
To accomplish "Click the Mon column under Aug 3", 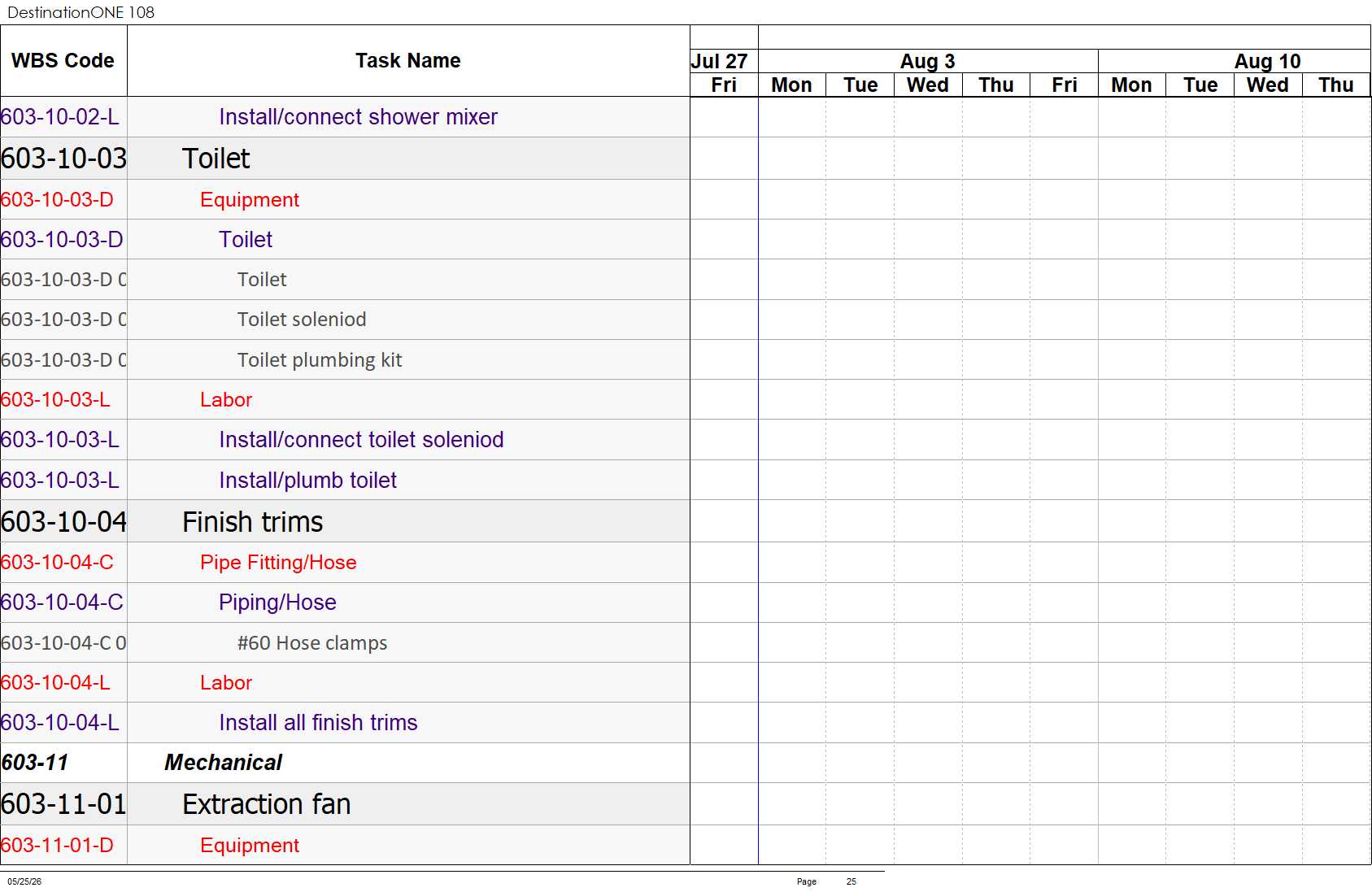I will 791,85.
